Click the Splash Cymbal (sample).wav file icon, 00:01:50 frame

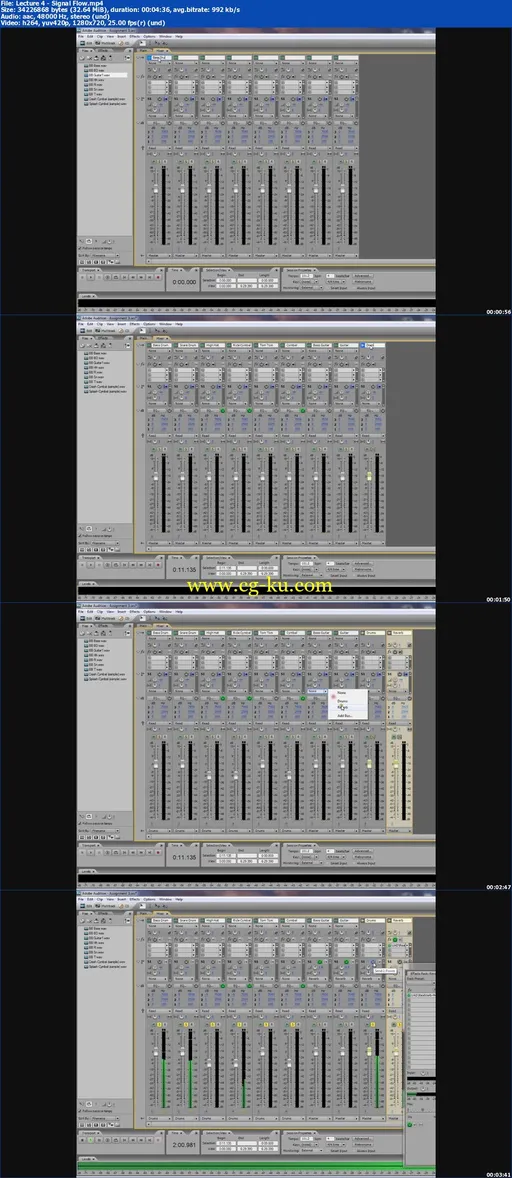click(86, 391)
